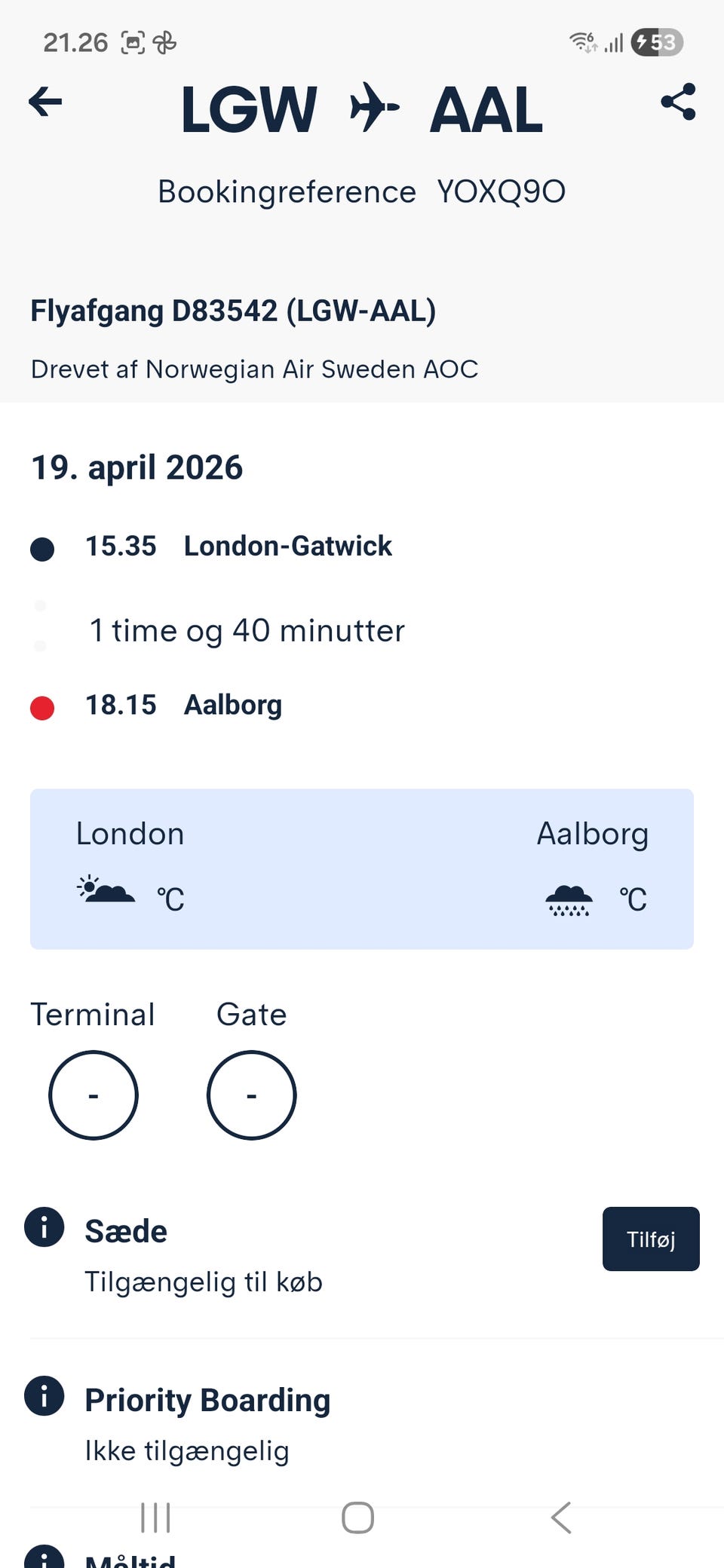The height and width of the screenshot is (1568, 724).
Task: Tap the Gate circle indicator
Action: pos(251,1095)
